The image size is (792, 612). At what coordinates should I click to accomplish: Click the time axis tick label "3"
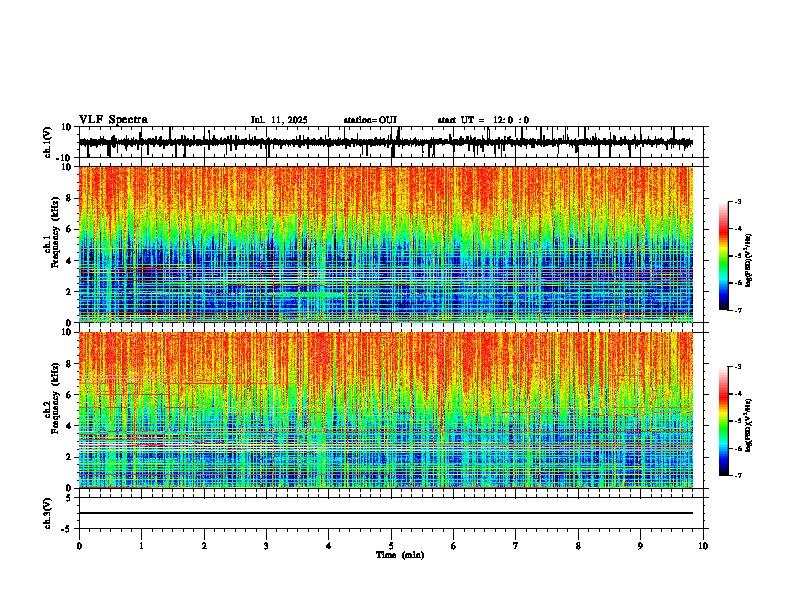tap(266, 546)
